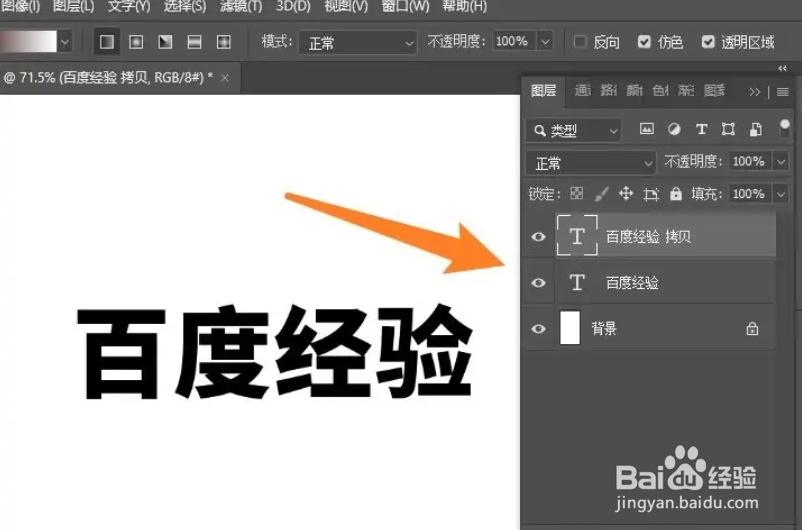Lock transparent pixels icon
This screenshot has height=530, width=802.
point(576,193)
